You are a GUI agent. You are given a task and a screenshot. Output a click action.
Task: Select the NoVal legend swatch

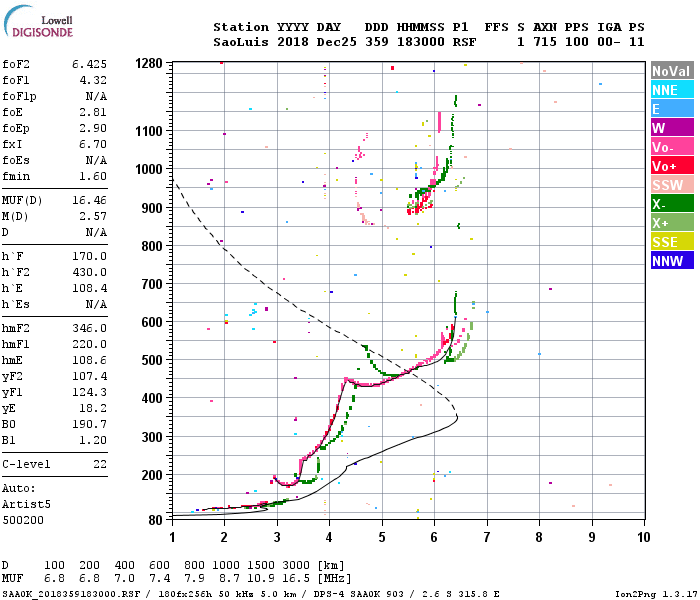(672, 71)
